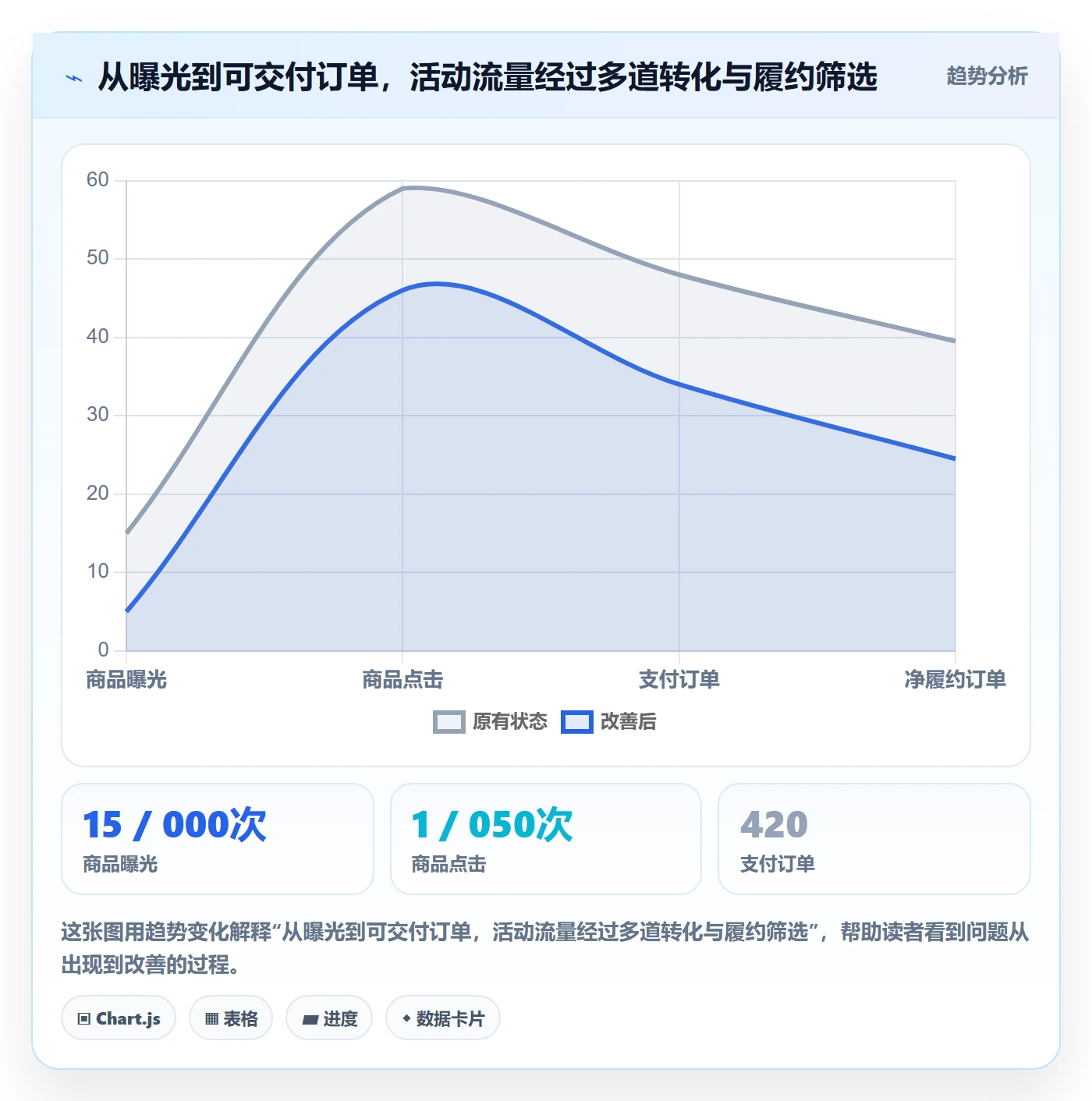Click the 420 value in the 支付订单 card
Image resolution: width=1092 pixels, height=1101 pixels.
pos(774,825)
